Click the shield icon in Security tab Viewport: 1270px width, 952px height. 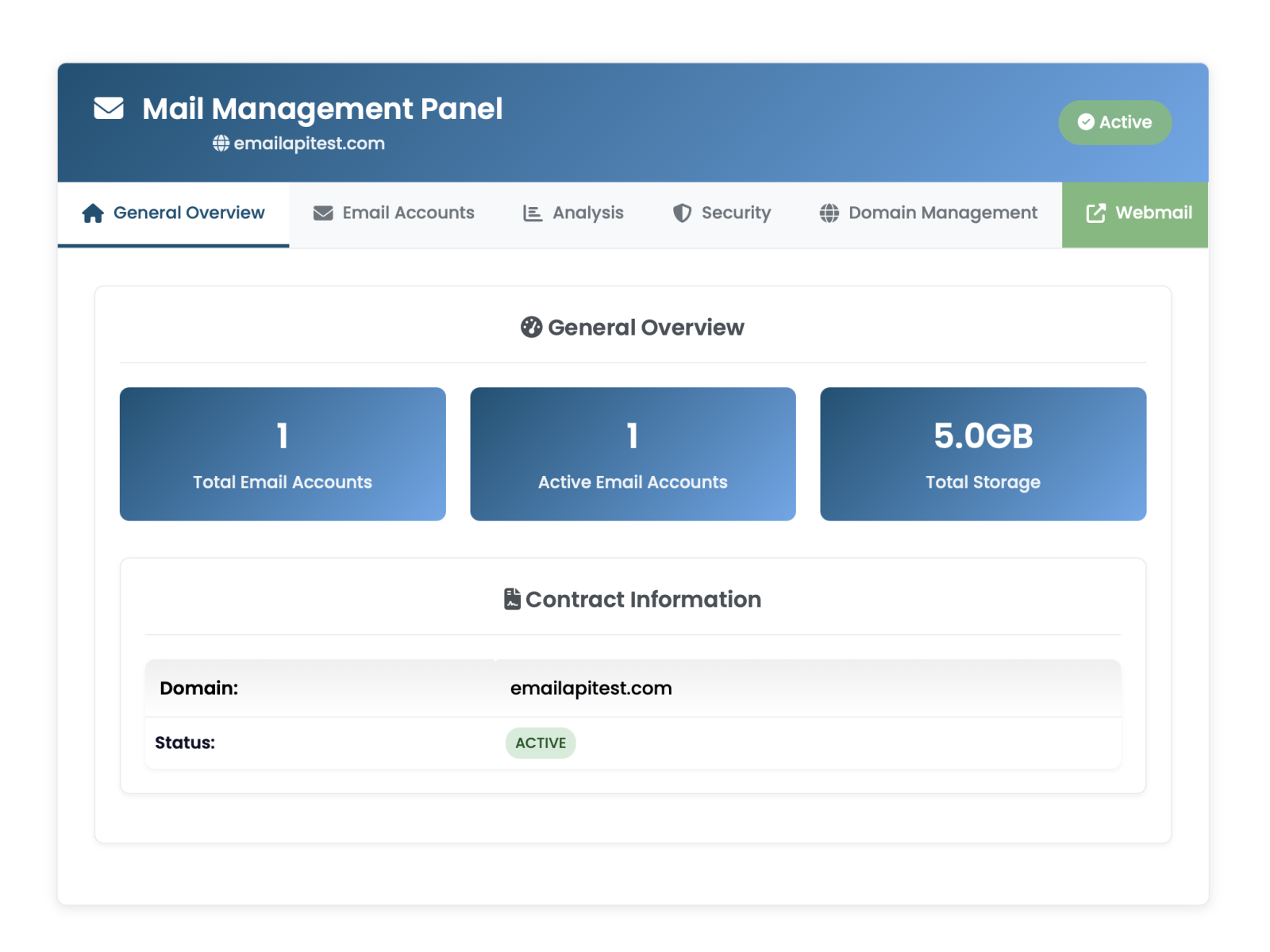(682, 213)
